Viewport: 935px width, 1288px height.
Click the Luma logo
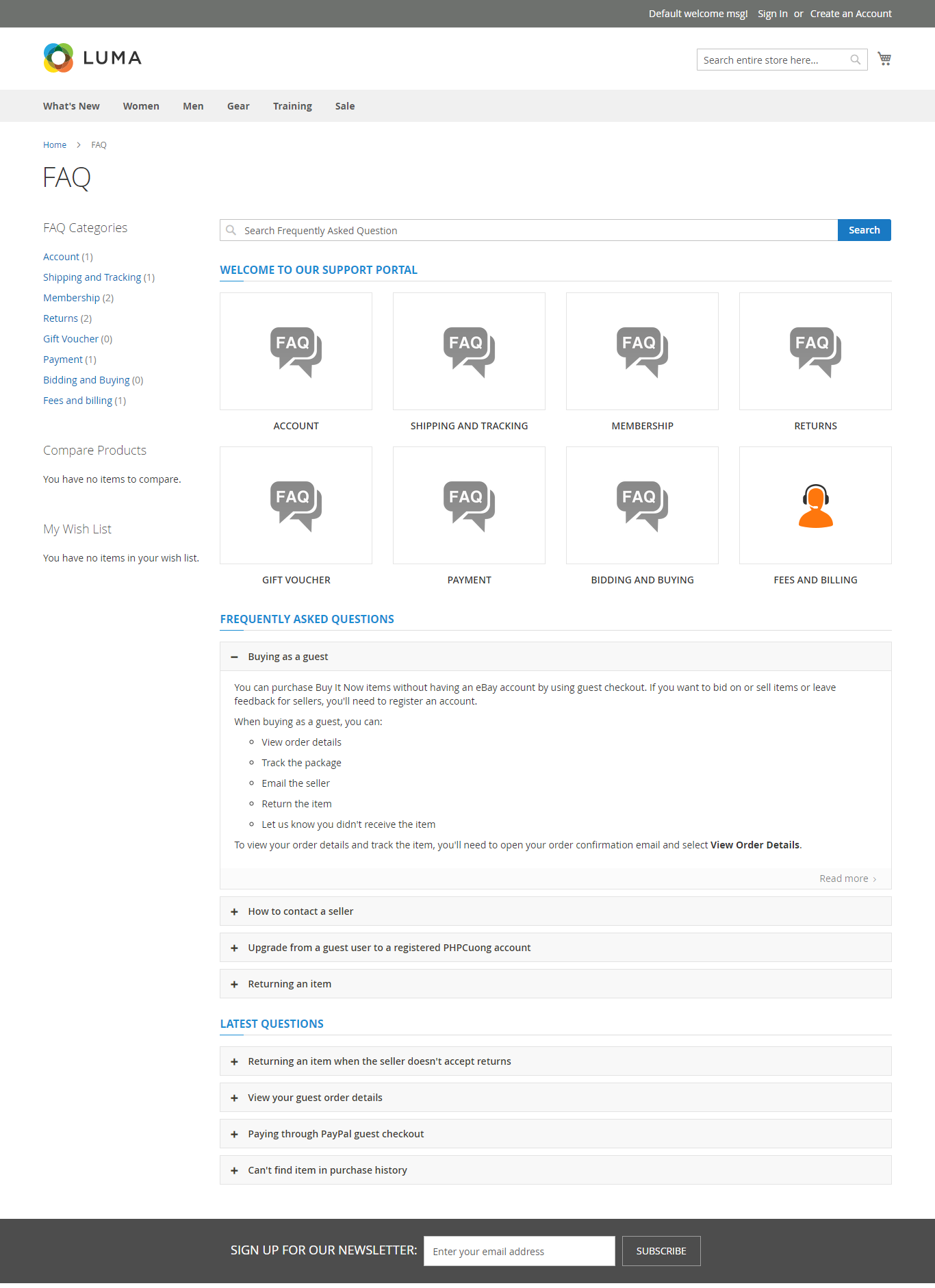point(92,58)
